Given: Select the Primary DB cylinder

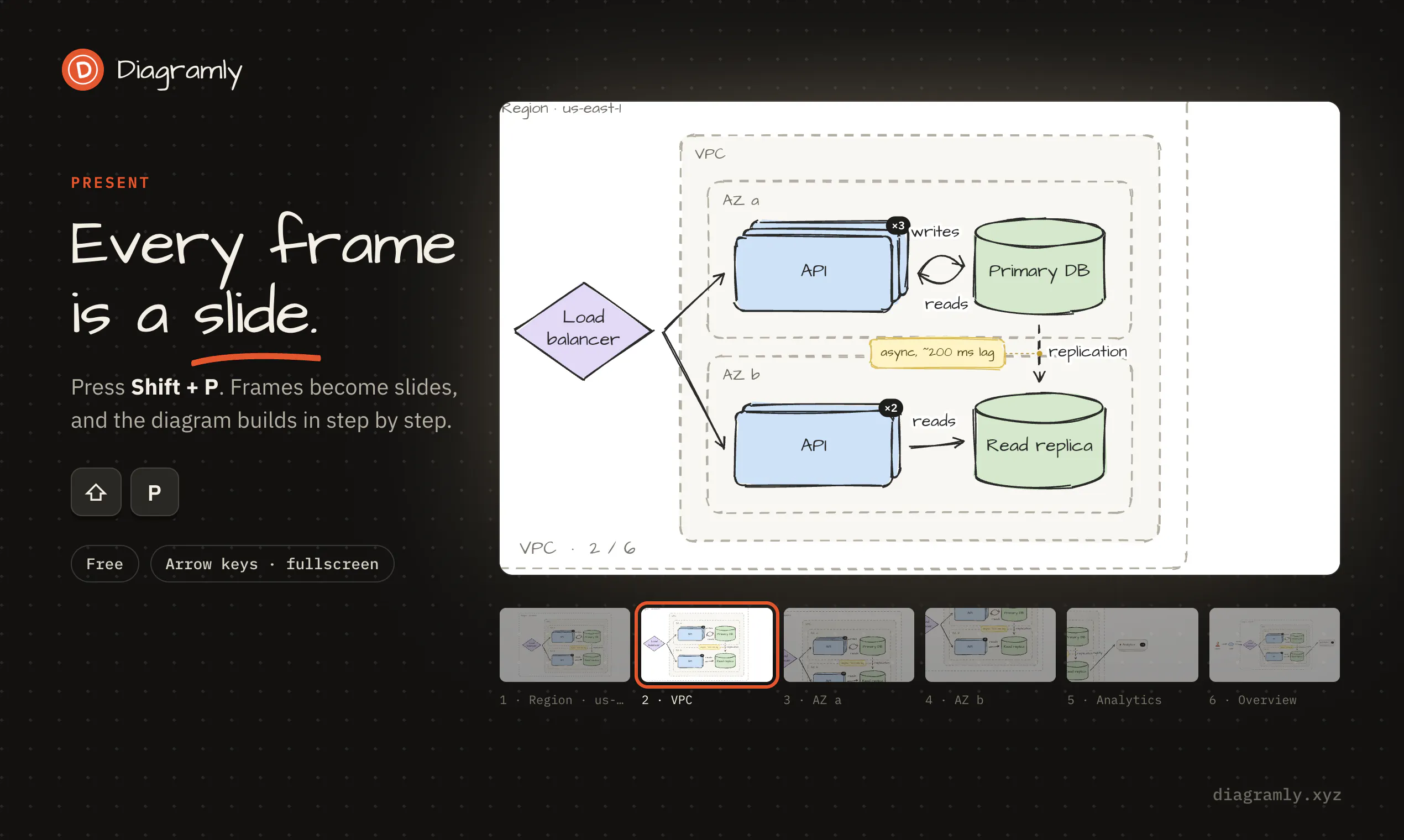Looking at the screenshot, I should coord(1039,266).
